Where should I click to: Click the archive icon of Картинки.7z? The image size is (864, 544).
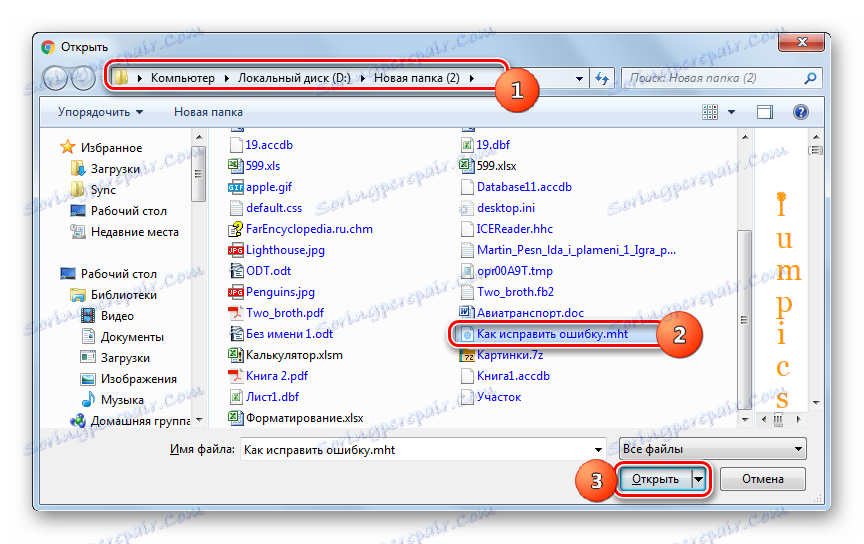[x=467, y=355]
